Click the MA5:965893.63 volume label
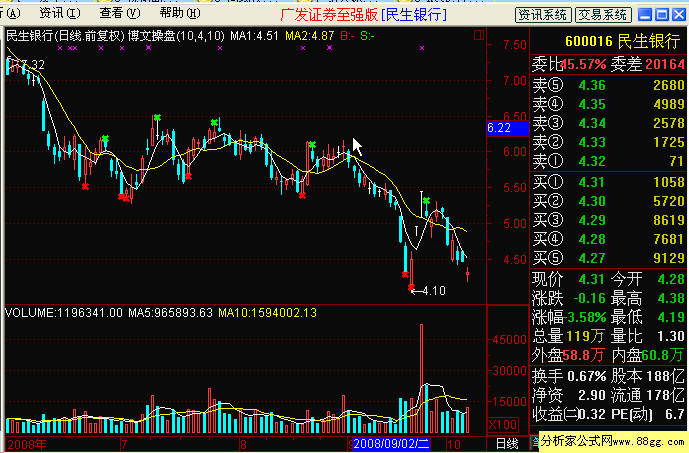 point(170,313)
